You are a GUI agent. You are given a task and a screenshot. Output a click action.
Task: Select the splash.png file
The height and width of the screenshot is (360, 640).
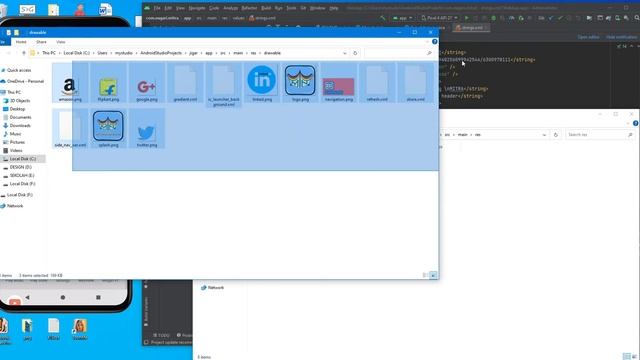(108, 129)
